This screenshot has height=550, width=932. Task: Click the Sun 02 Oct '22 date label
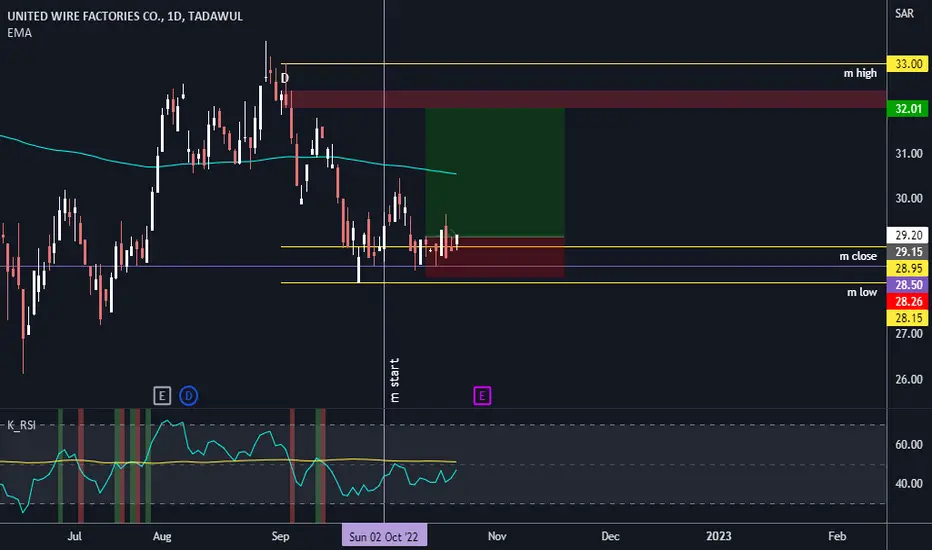(x=384, y=536)
